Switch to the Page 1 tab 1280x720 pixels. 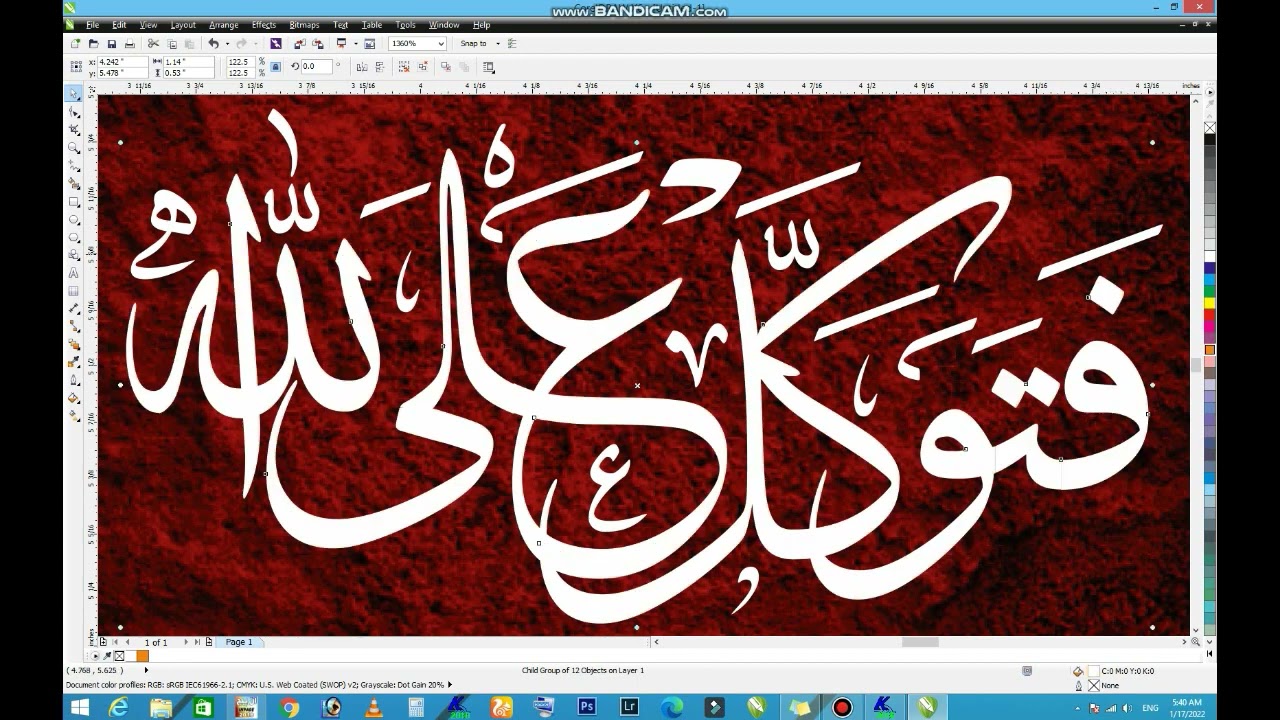click(239, 642)
